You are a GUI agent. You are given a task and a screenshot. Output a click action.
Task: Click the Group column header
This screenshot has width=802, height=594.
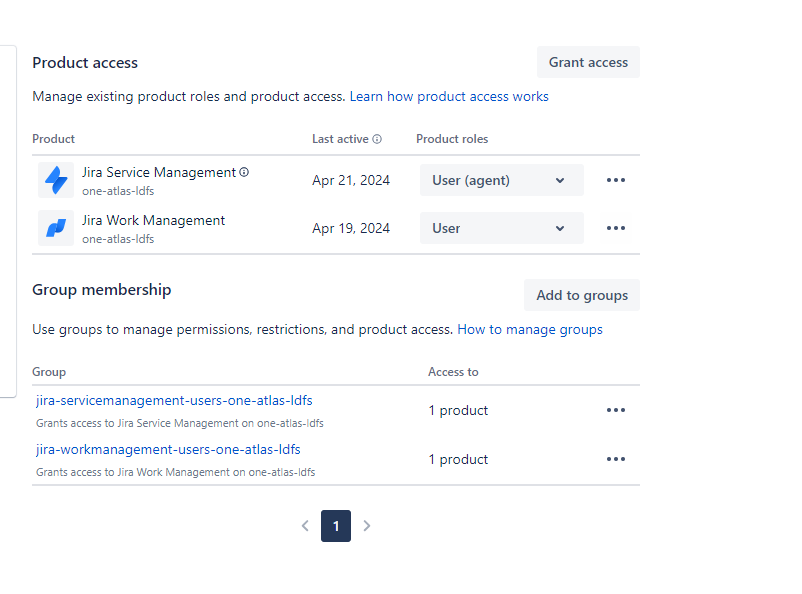pos(49,372)
